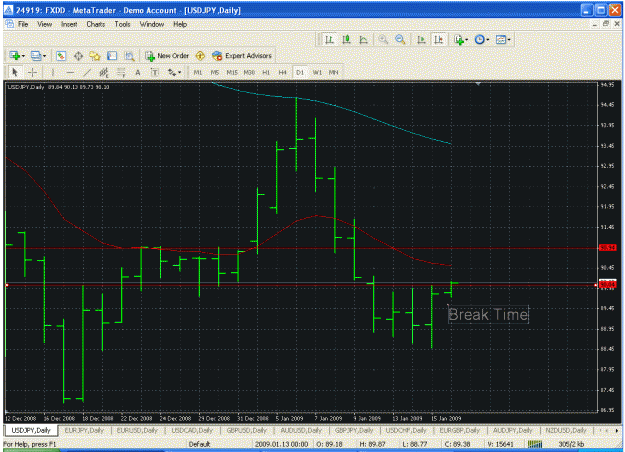The width and height of the screenshot is (625, 452).
Task: Switch to EURUSD,Daily chart tab
Action: (x=137, y=430)
